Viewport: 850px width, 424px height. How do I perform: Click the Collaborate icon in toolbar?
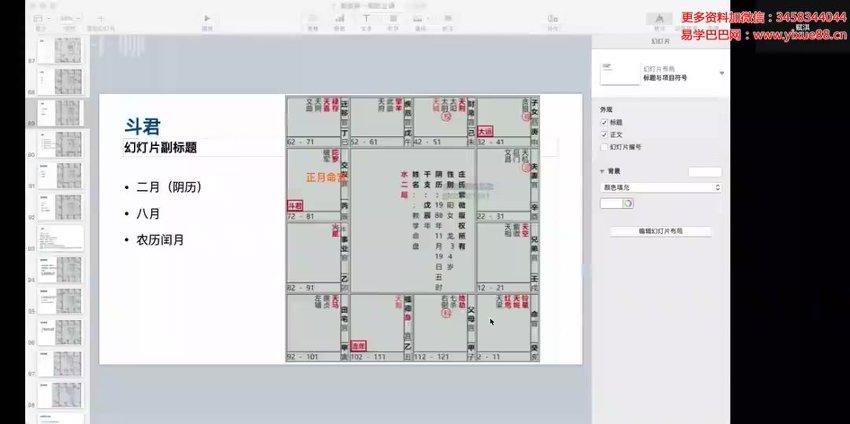pyautogui.click(x=552, y=19)
